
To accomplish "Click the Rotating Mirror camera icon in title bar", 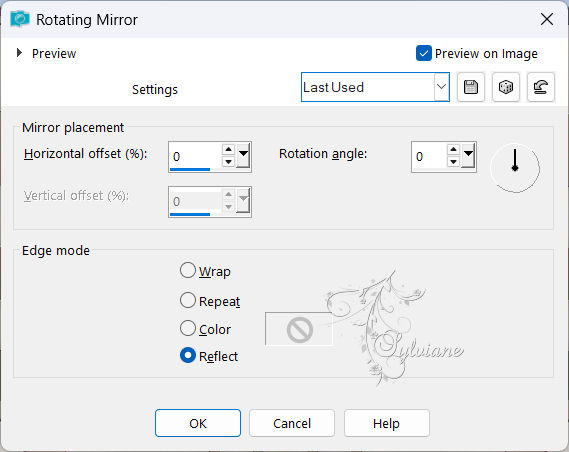I will (x=20, y=19).
